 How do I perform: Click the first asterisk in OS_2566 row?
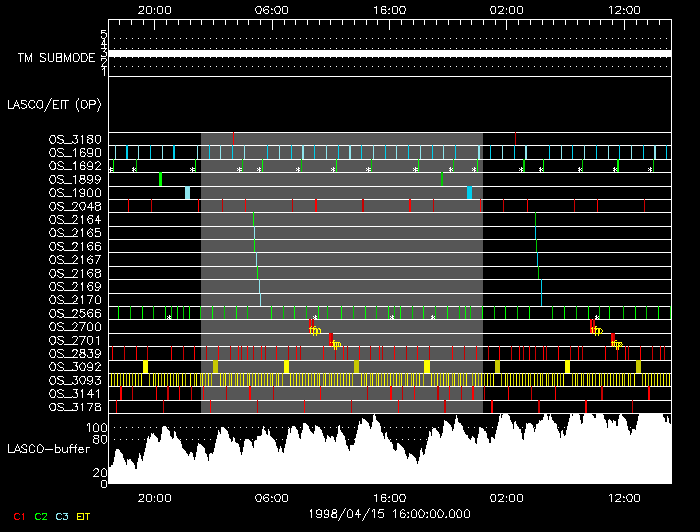[x=169, y=317]
